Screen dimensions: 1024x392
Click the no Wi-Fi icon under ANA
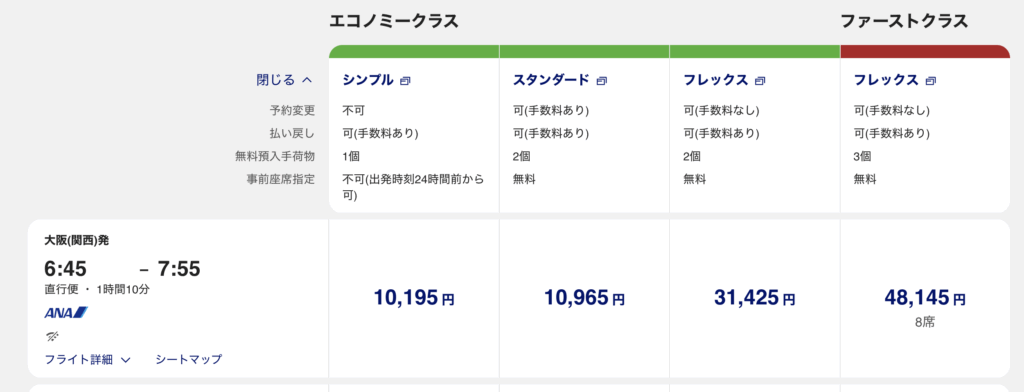point(51,336)
